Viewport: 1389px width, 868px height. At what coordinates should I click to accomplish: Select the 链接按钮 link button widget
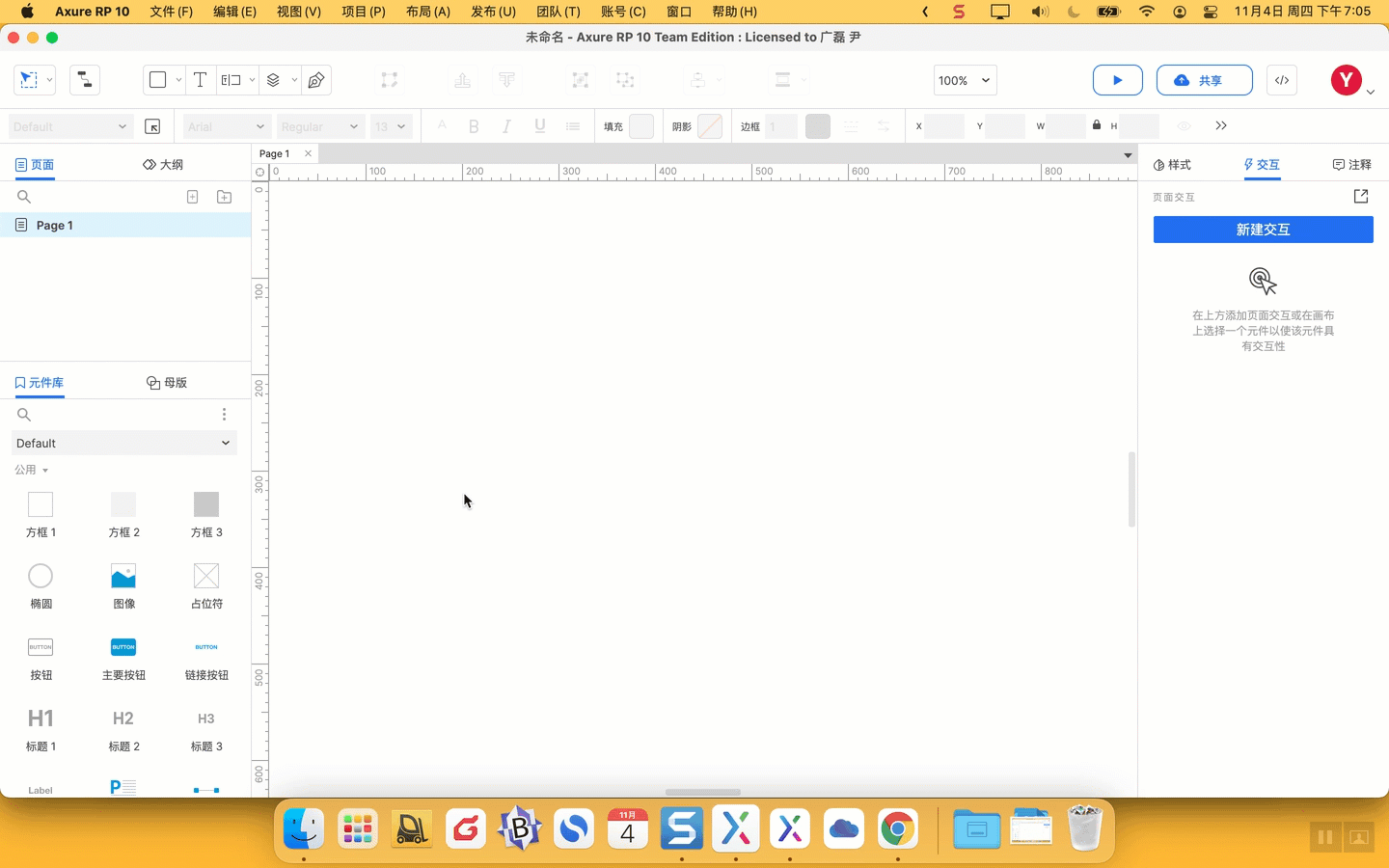[x=206, y=658]
